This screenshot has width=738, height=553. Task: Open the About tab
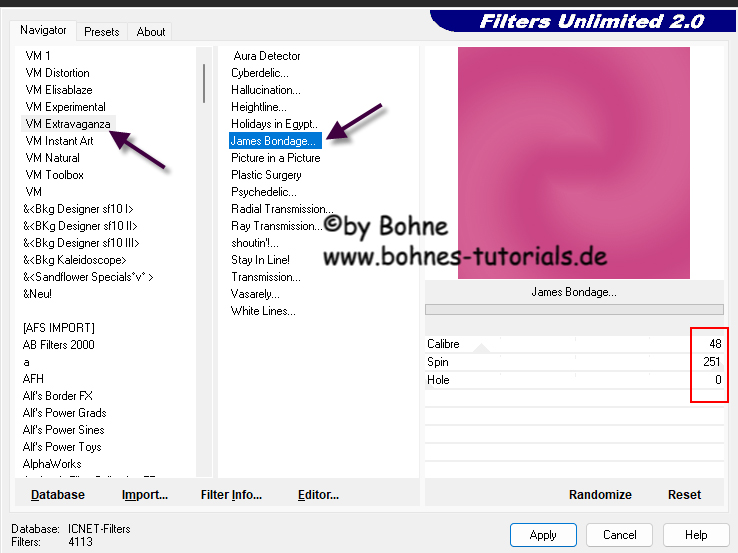click(x=151, y=32)
